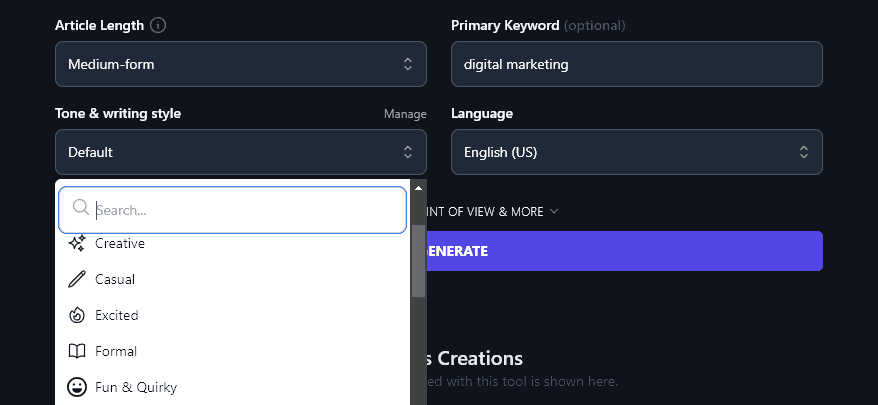Choose the Casual tone option
The height and width of the screenshot is (405, 878).
pyautogui.click(x=115, y=279)
